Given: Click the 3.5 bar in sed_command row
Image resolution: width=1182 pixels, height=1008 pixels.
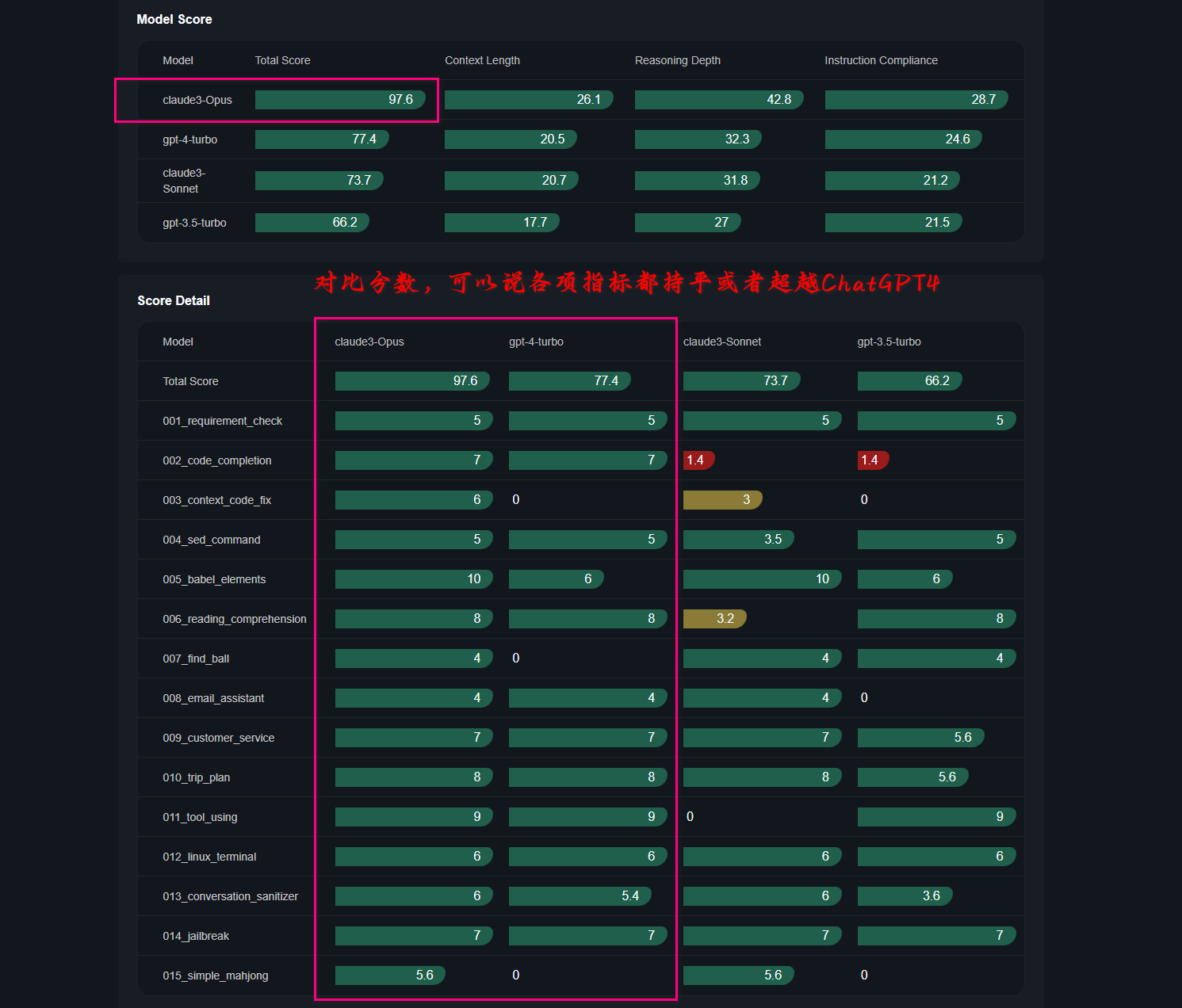Looking at the screenshot, I should 739,539.
